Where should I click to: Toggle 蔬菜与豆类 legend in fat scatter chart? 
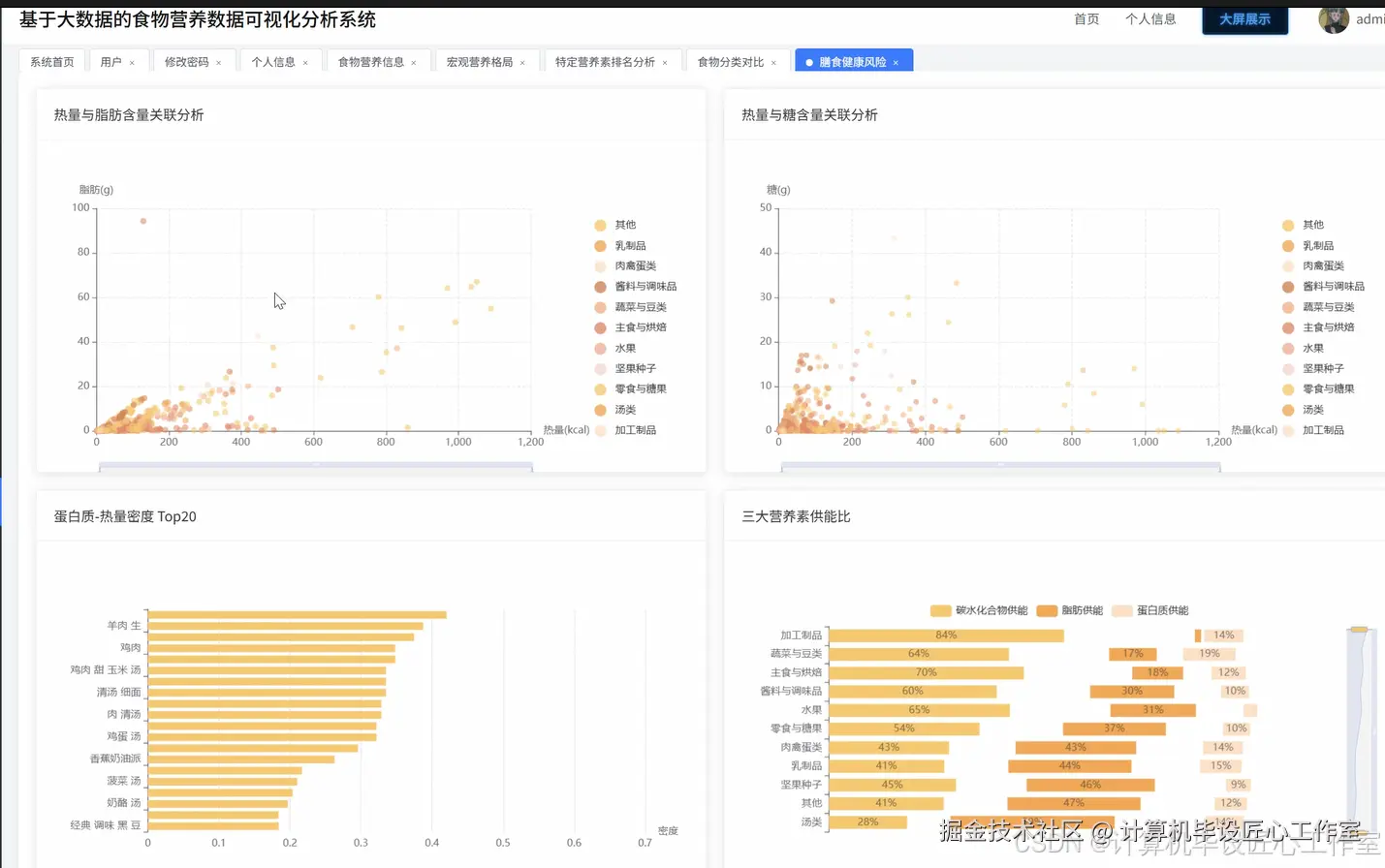630,307
